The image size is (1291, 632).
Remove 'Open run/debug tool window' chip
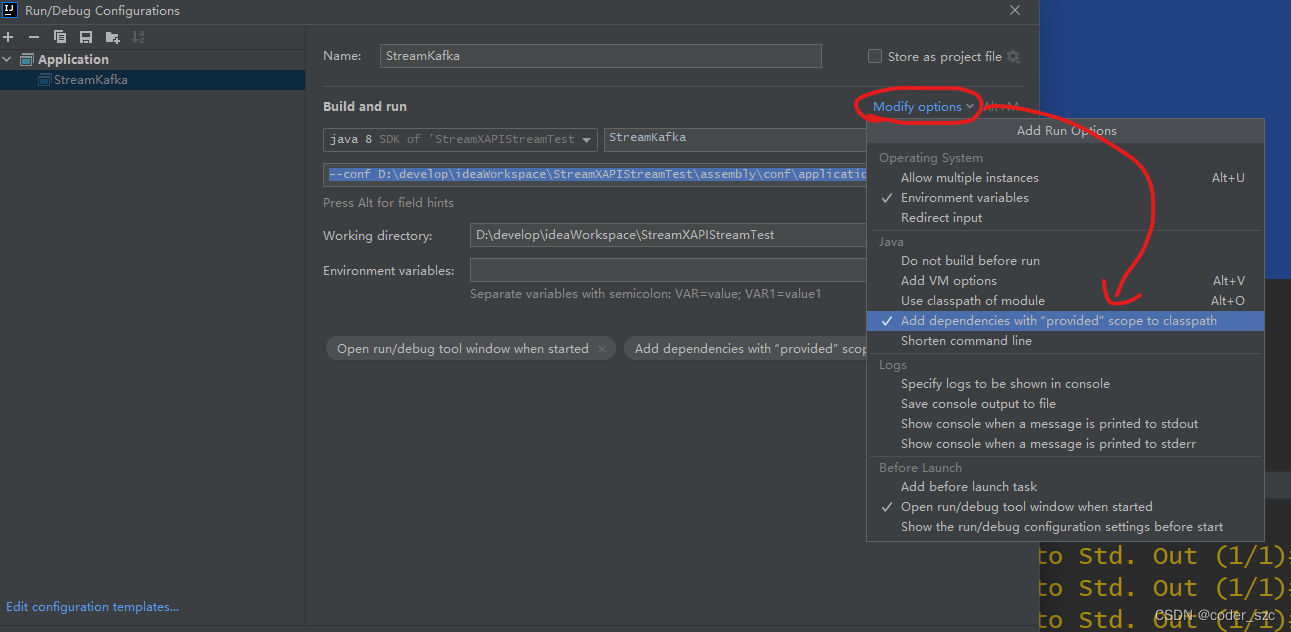point(601,349)
